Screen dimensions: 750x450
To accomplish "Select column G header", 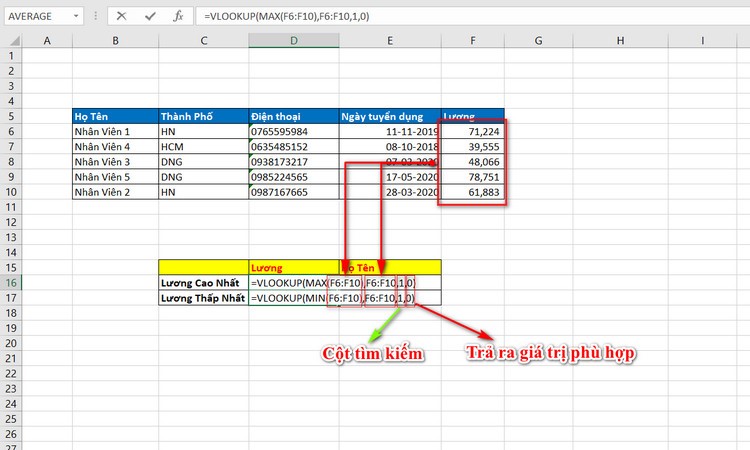I will 539,41.
